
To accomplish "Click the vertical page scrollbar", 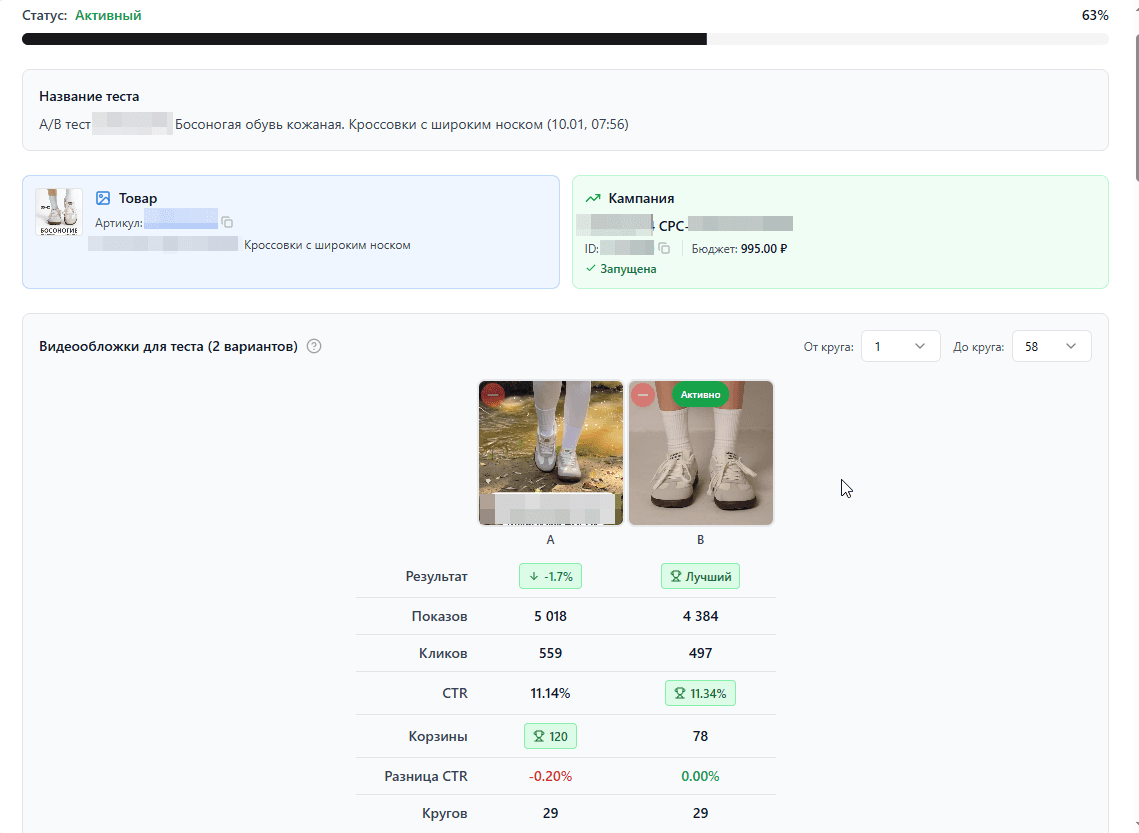I will point(1132,100).
